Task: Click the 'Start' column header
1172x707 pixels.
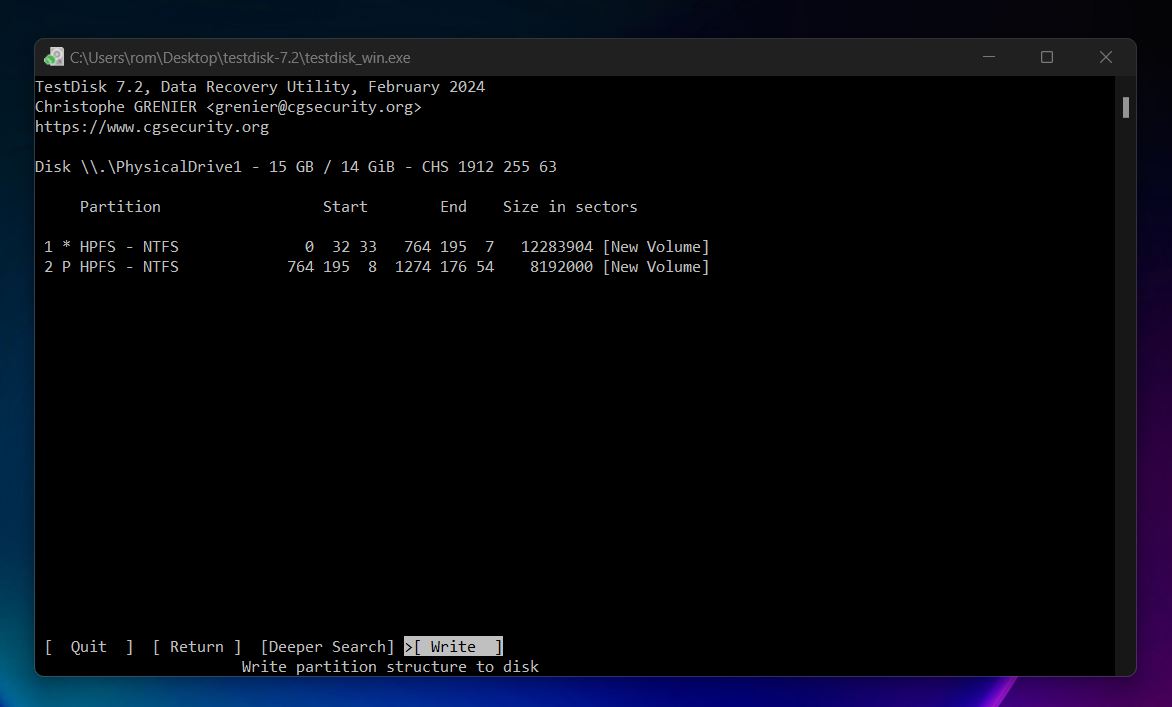Action: pos(345,207)
